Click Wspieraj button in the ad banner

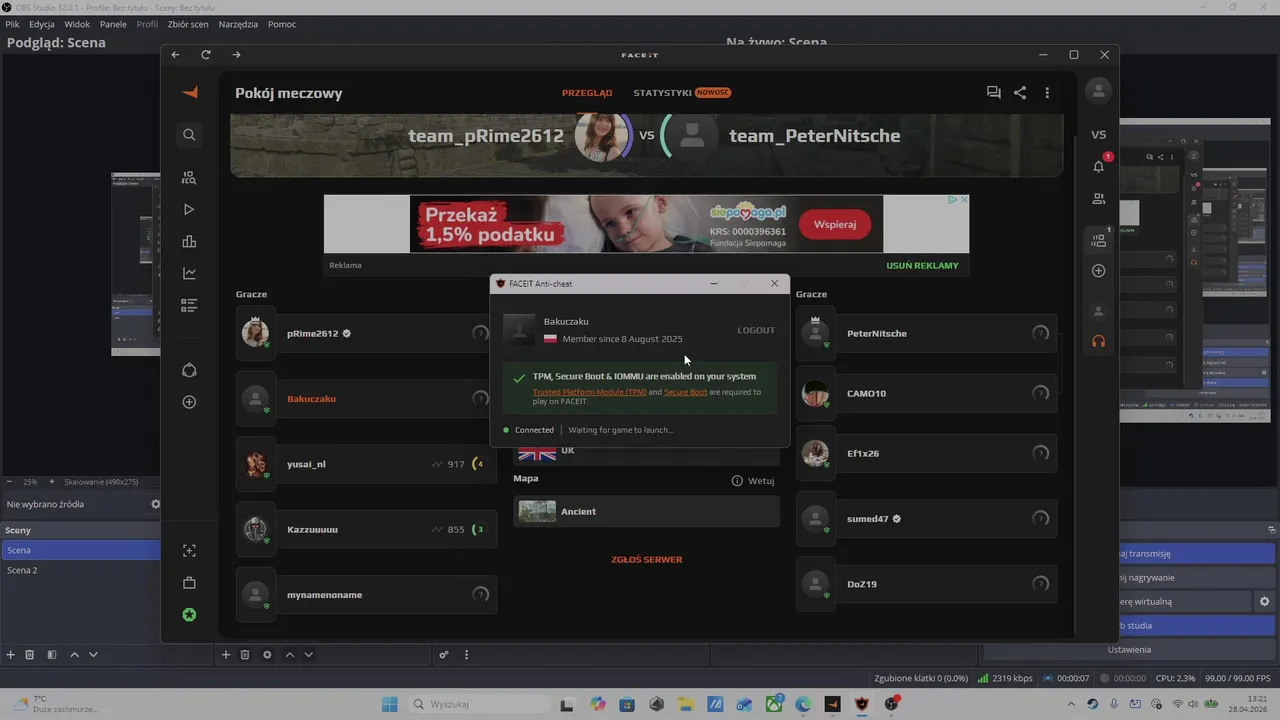[835, 224]
